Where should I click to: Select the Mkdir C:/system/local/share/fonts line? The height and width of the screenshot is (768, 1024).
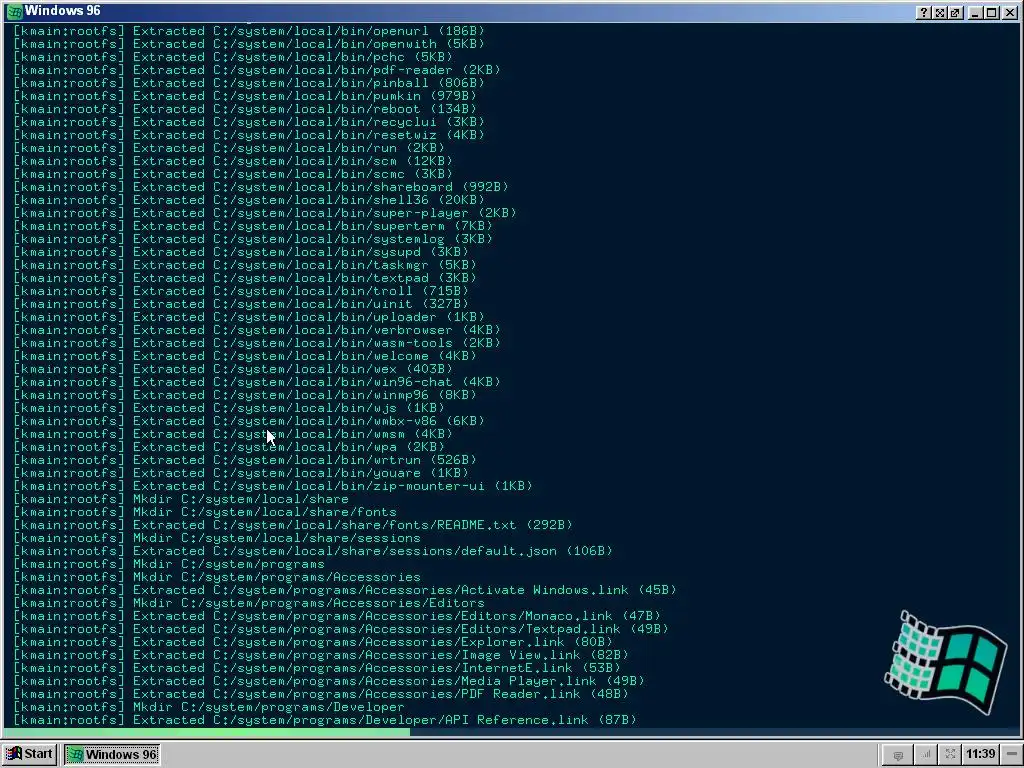[x=205, y=512]
